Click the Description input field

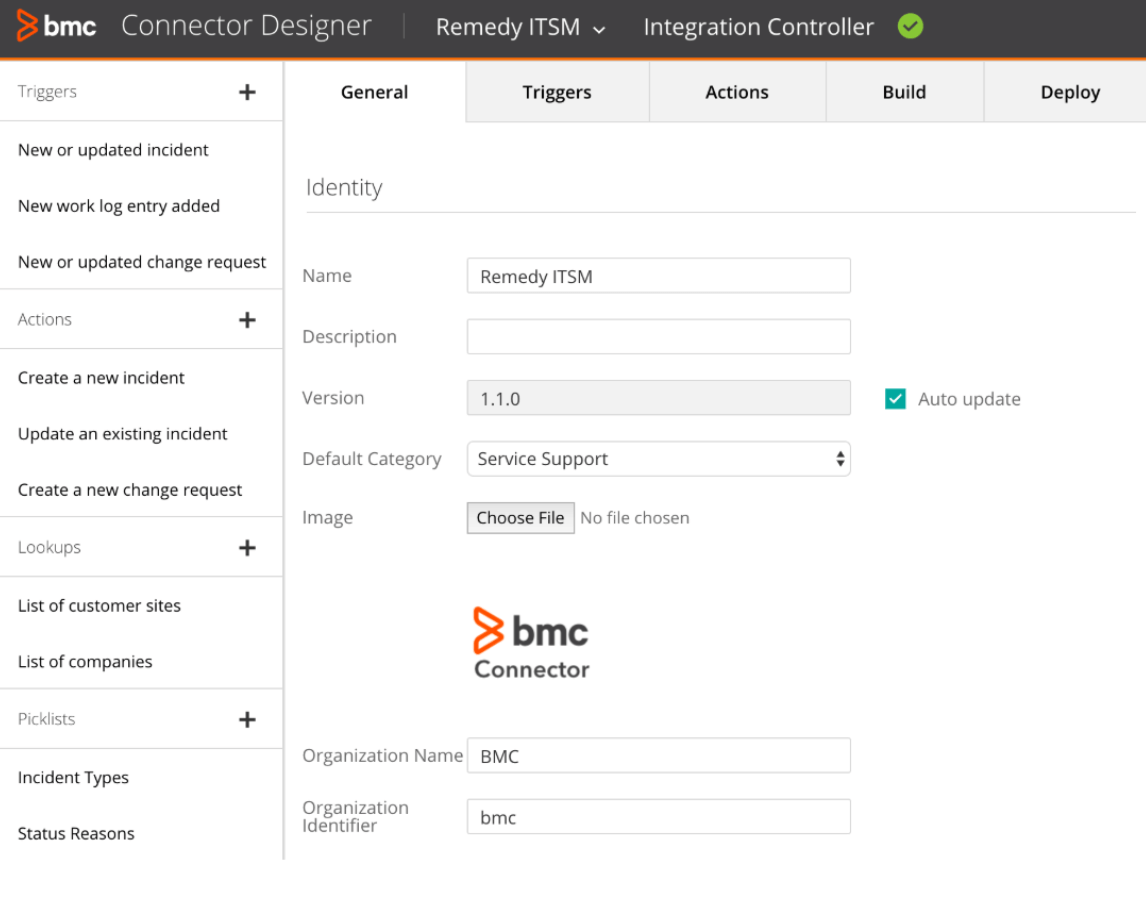click(658, 337)
